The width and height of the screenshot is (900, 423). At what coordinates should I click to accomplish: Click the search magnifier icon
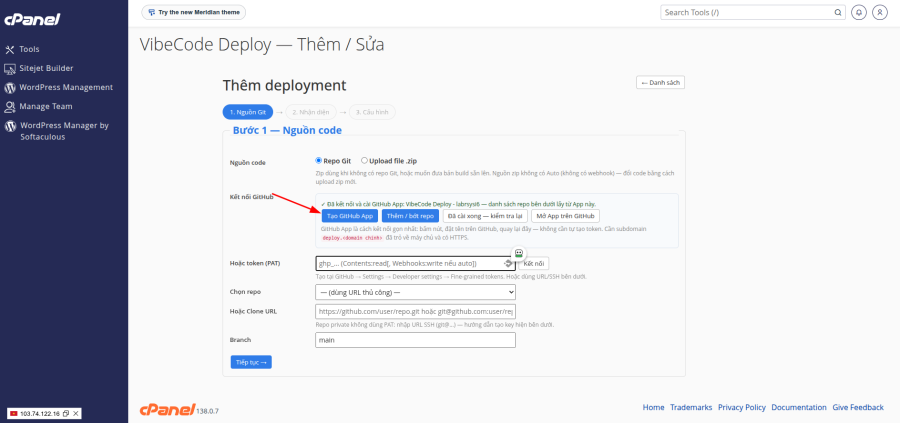[x=837, y=12]
